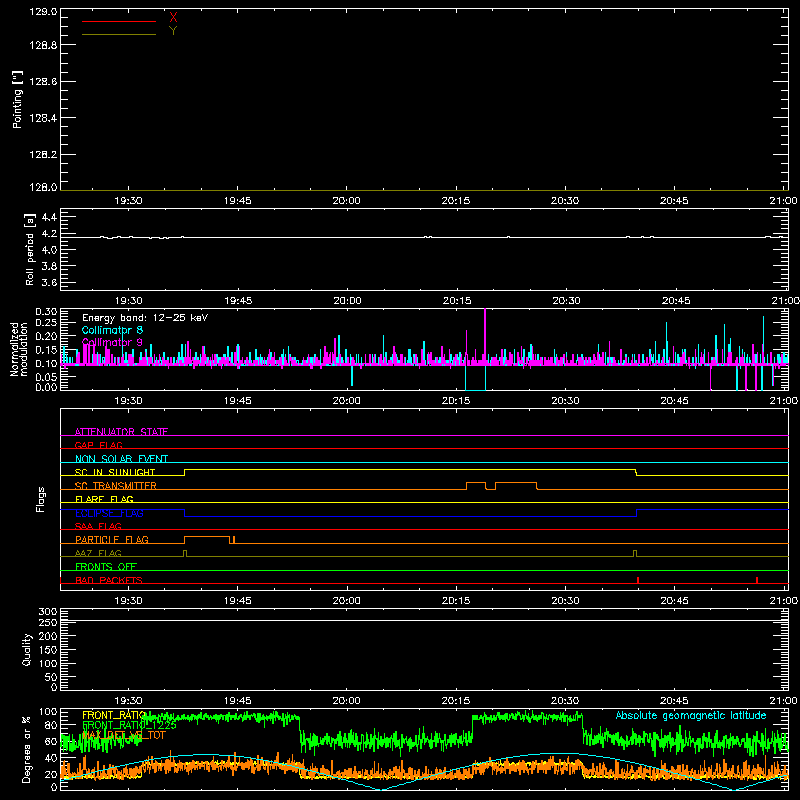This screenshot has height=800, width=800.
Task: Click '19:45' under the Quality panel
Action: [x=237, y=701]
